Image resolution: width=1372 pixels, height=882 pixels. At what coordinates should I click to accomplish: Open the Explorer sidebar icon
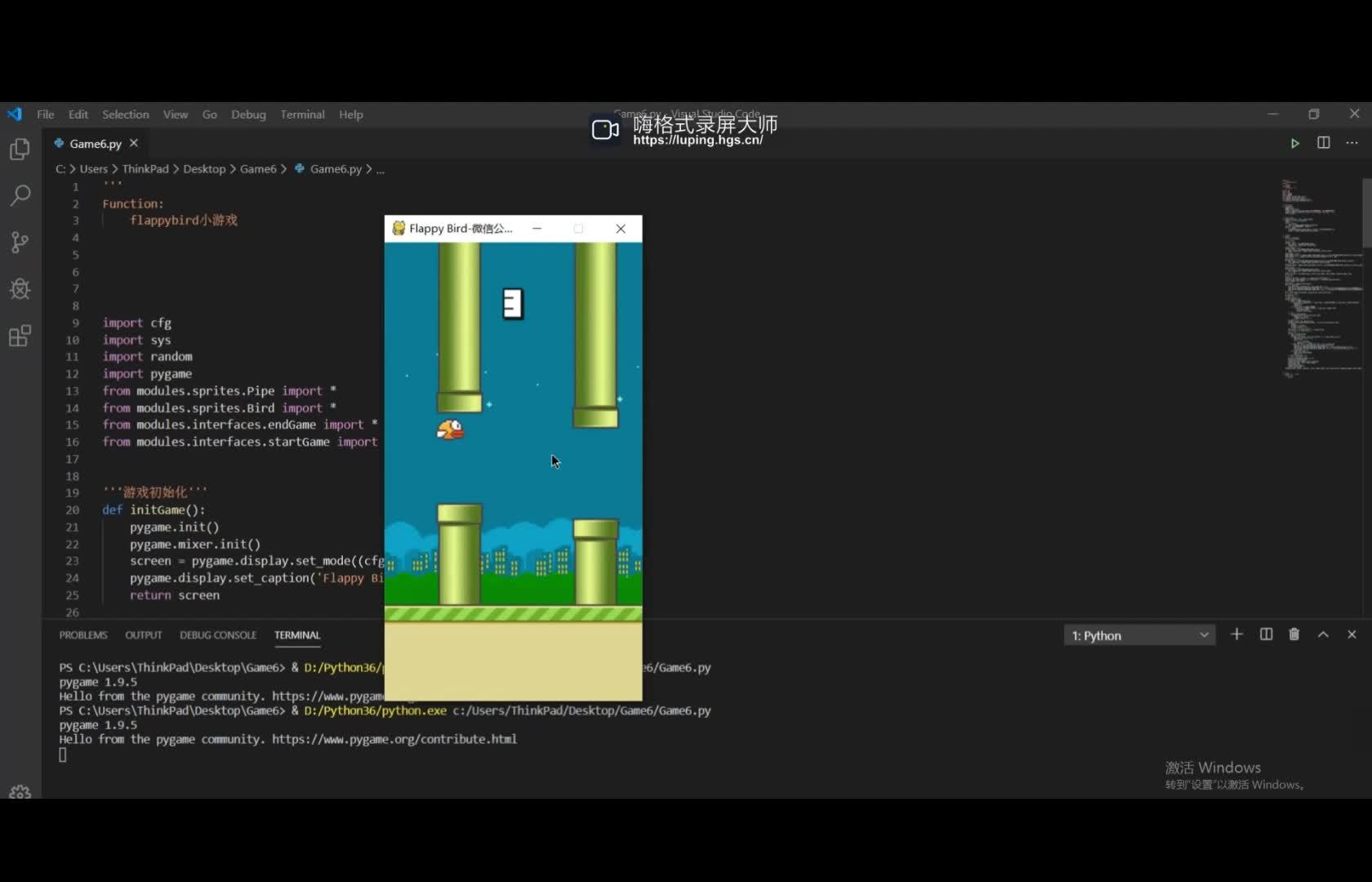(x=20, y=149)
